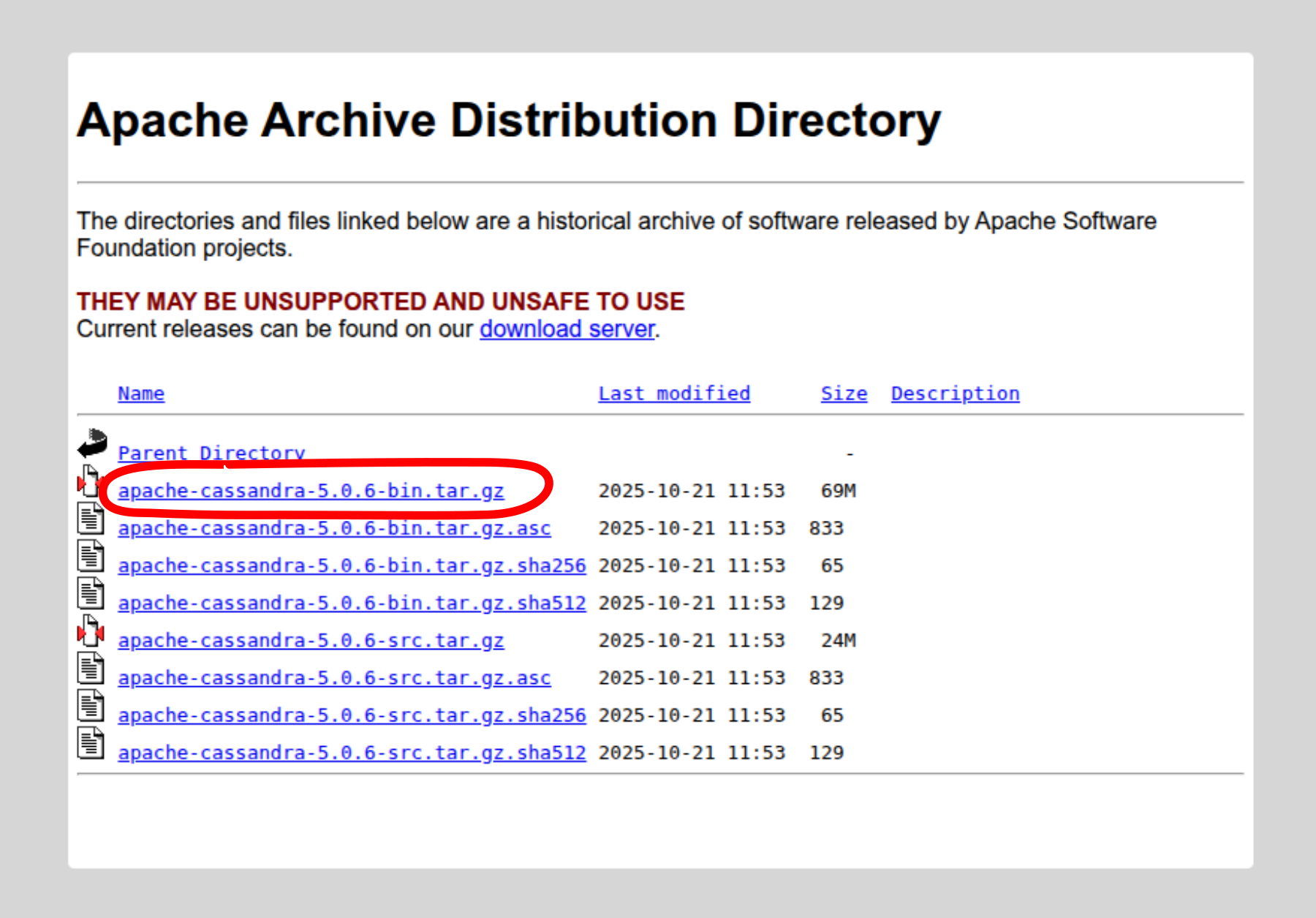This screenshot has height=918, width=1316.
Task: Sort by the Description column header
Action: point(954,394)
